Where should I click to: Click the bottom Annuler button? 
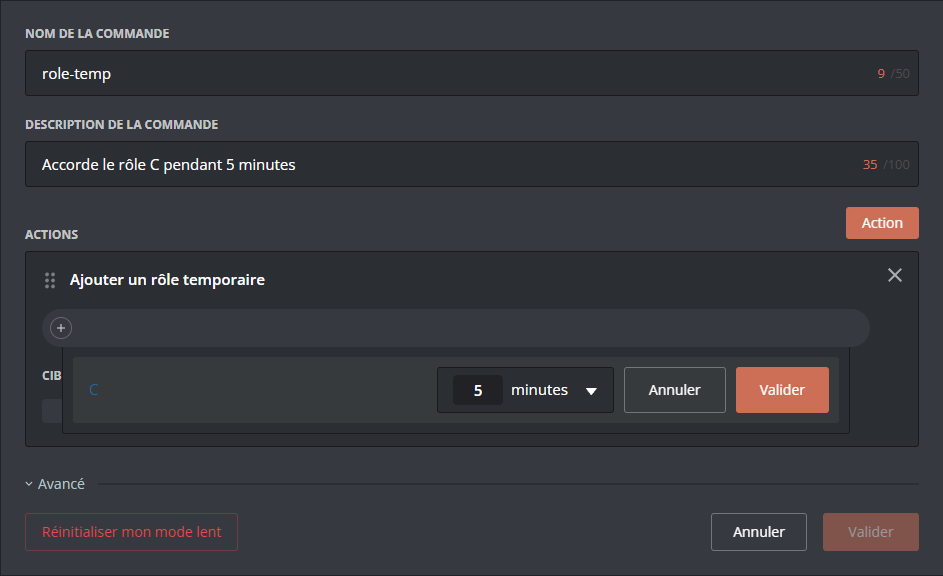click(x=758, y=532)
